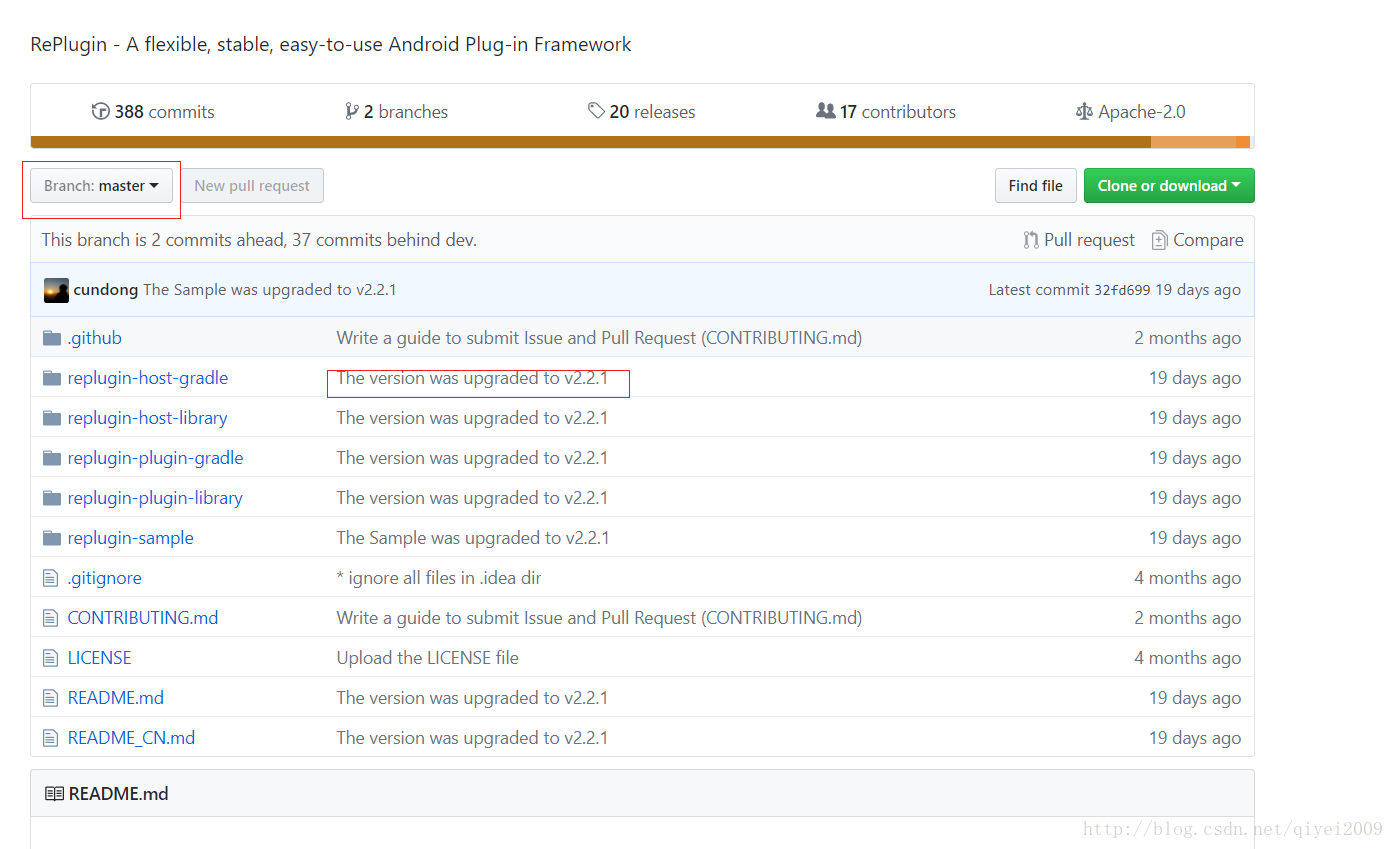This screenshot has height=849, width=1394.
Task: Open replugin-host-library row commit message
Action: coord(472,418)
